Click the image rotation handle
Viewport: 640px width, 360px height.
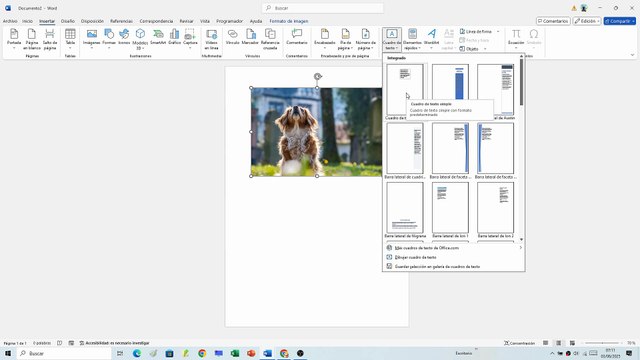(x=318, y=76)
